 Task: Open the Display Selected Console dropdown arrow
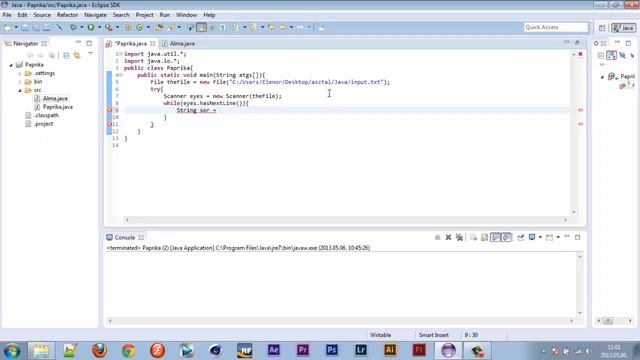point(540,237)
